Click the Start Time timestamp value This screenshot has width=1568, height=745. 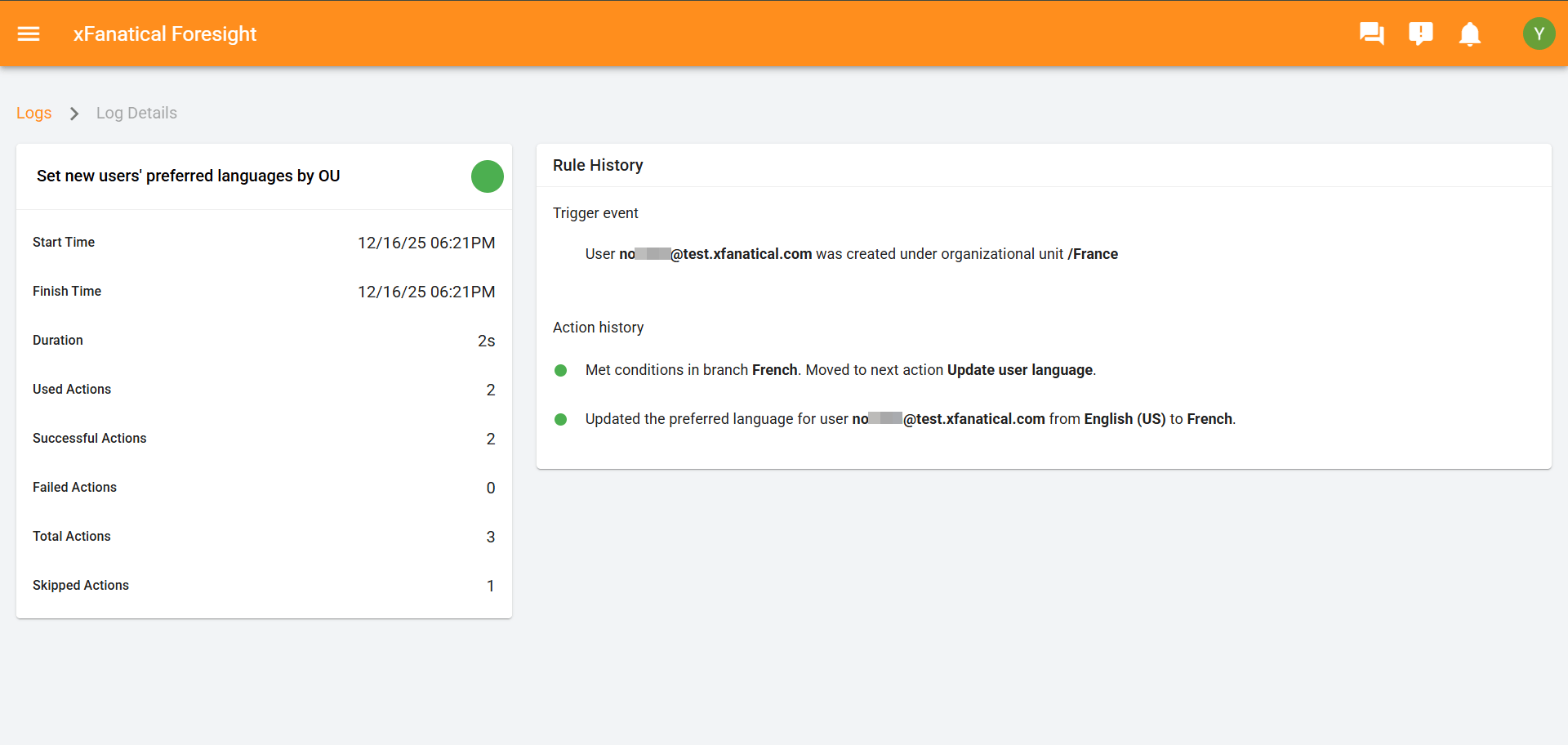tap(426, 242)
